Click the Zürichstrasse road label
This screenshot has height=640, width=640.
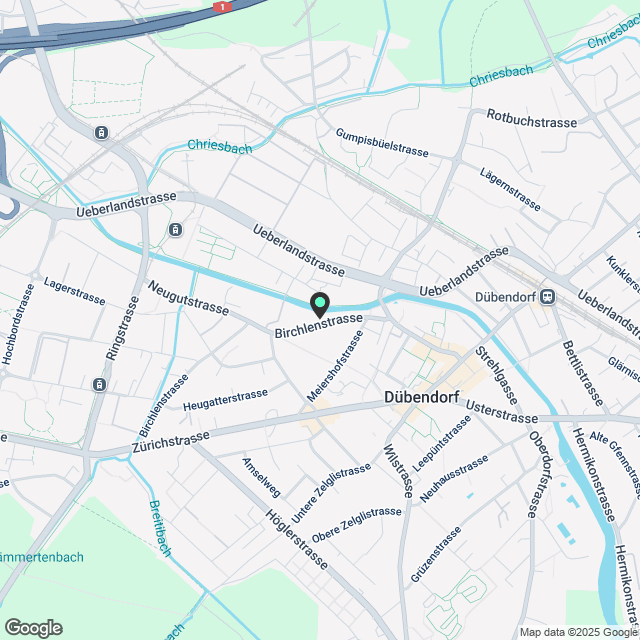point(171,442)
